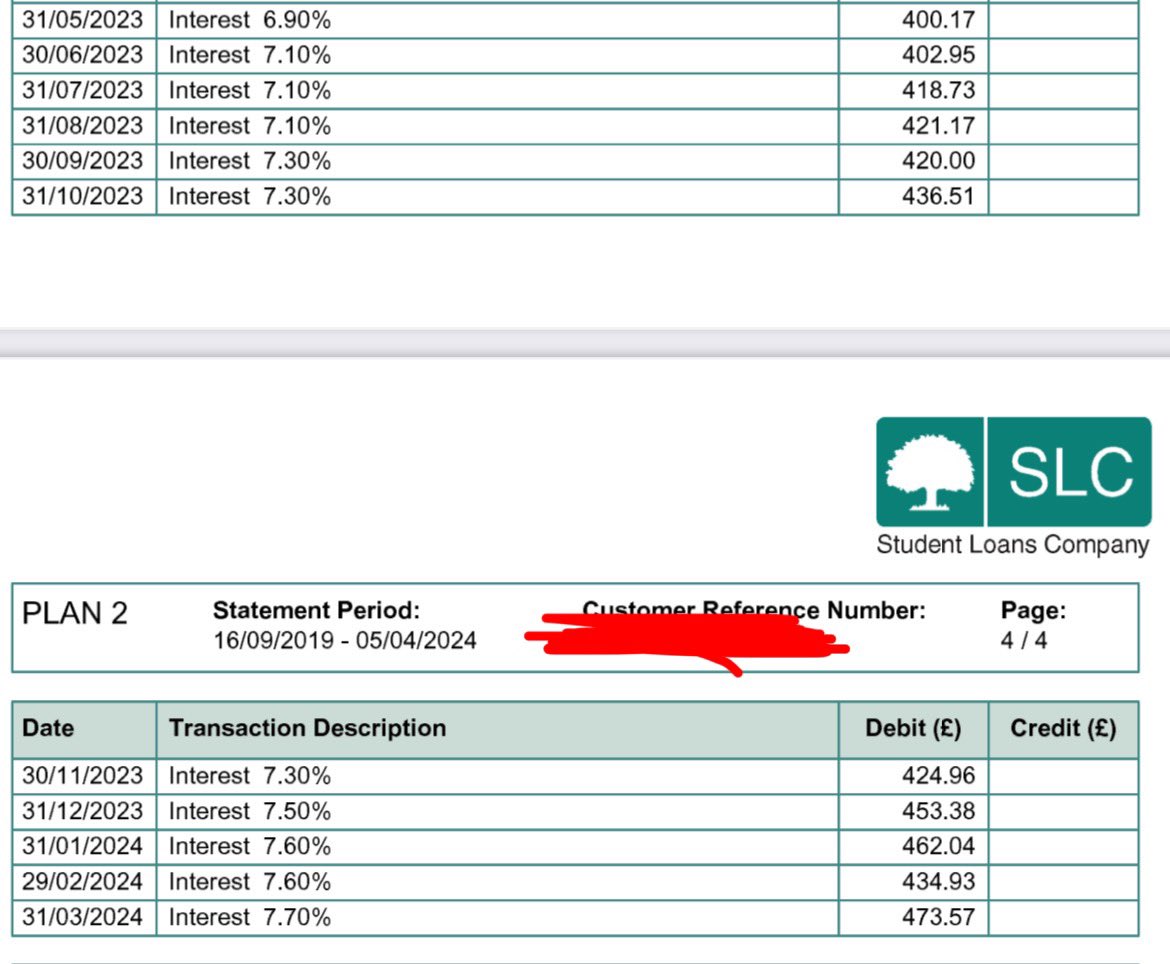1170x964 pixels.
Task: Click the 'Debit (£)' column header
Action: (x=913, y=728)
